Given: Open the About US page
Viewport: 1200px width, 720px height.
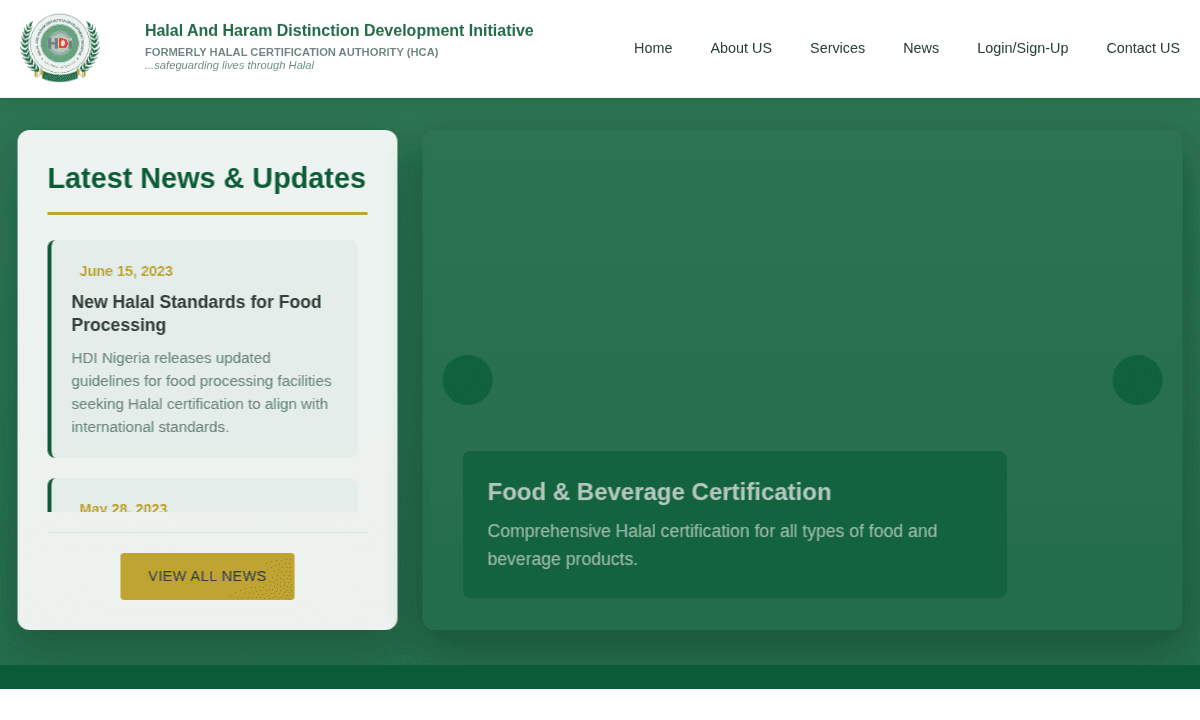Looking at the screenshot, I should pos(741,48).
